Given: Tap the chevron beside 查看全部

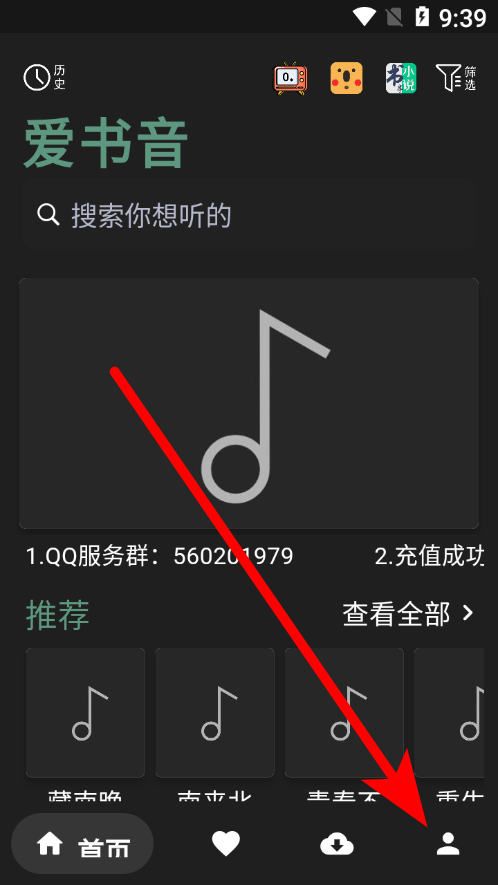Looking at the screenshot, I should click(x=468, y=614).
